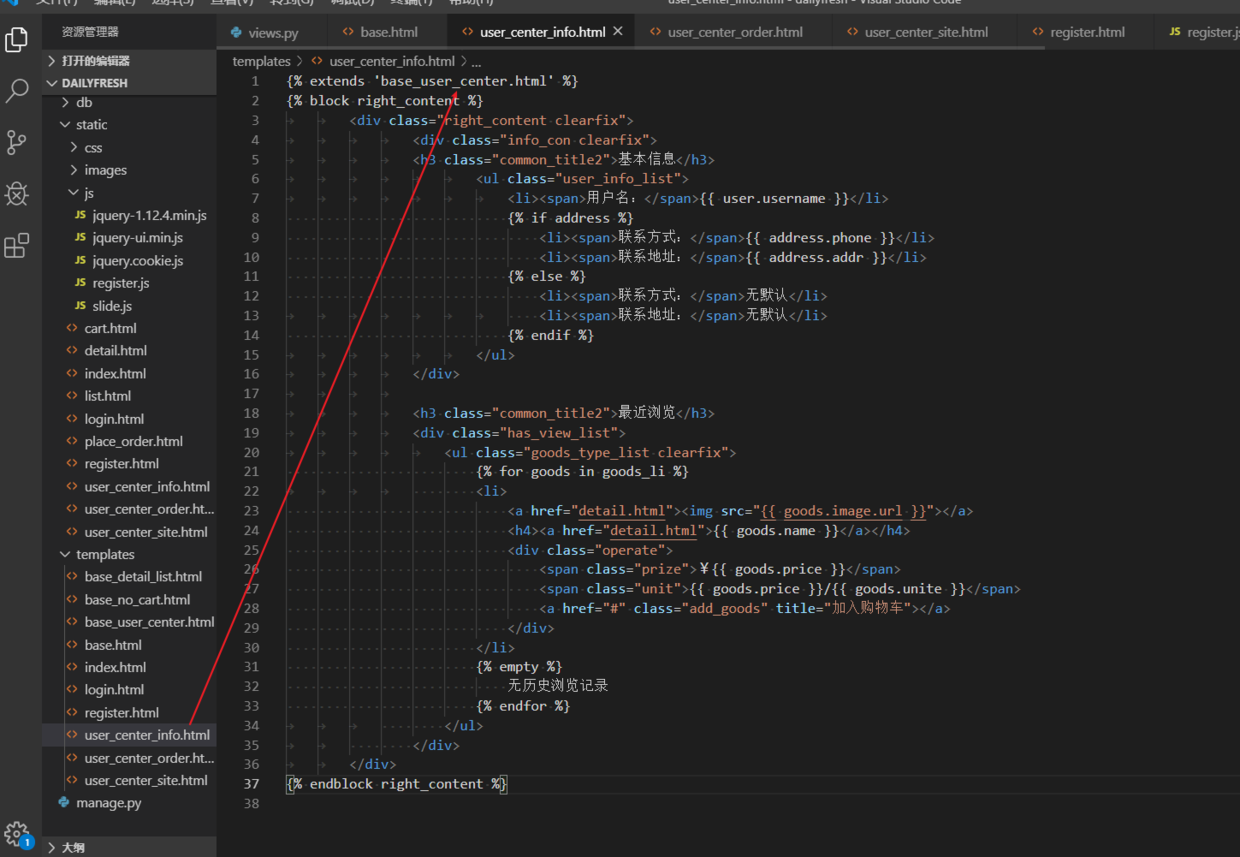Open manage.py file

108,803
